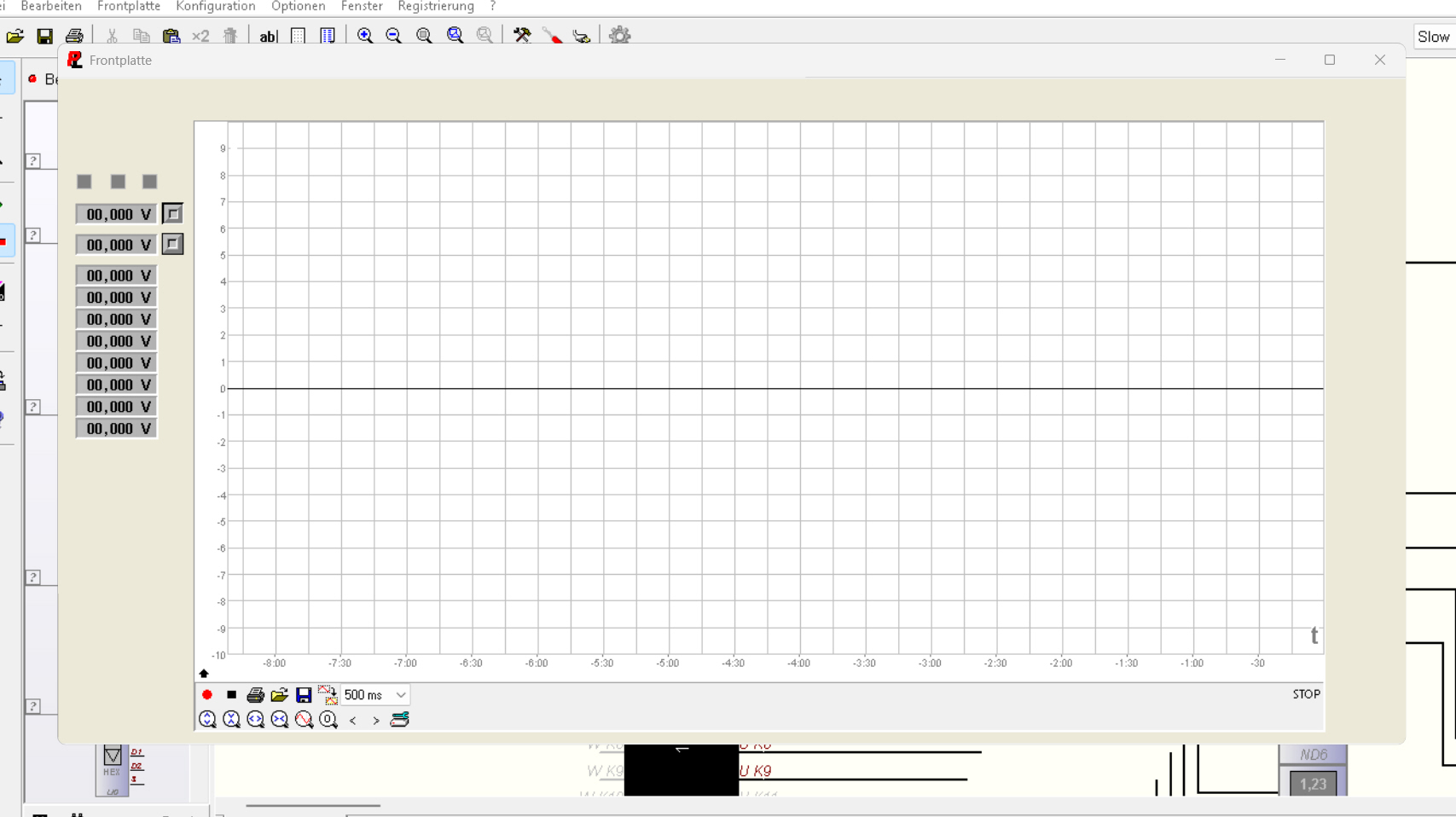This screenshot has height=817, width=1456.
Task: Select the 'ab|' text tool
Action: click(268, 36)
